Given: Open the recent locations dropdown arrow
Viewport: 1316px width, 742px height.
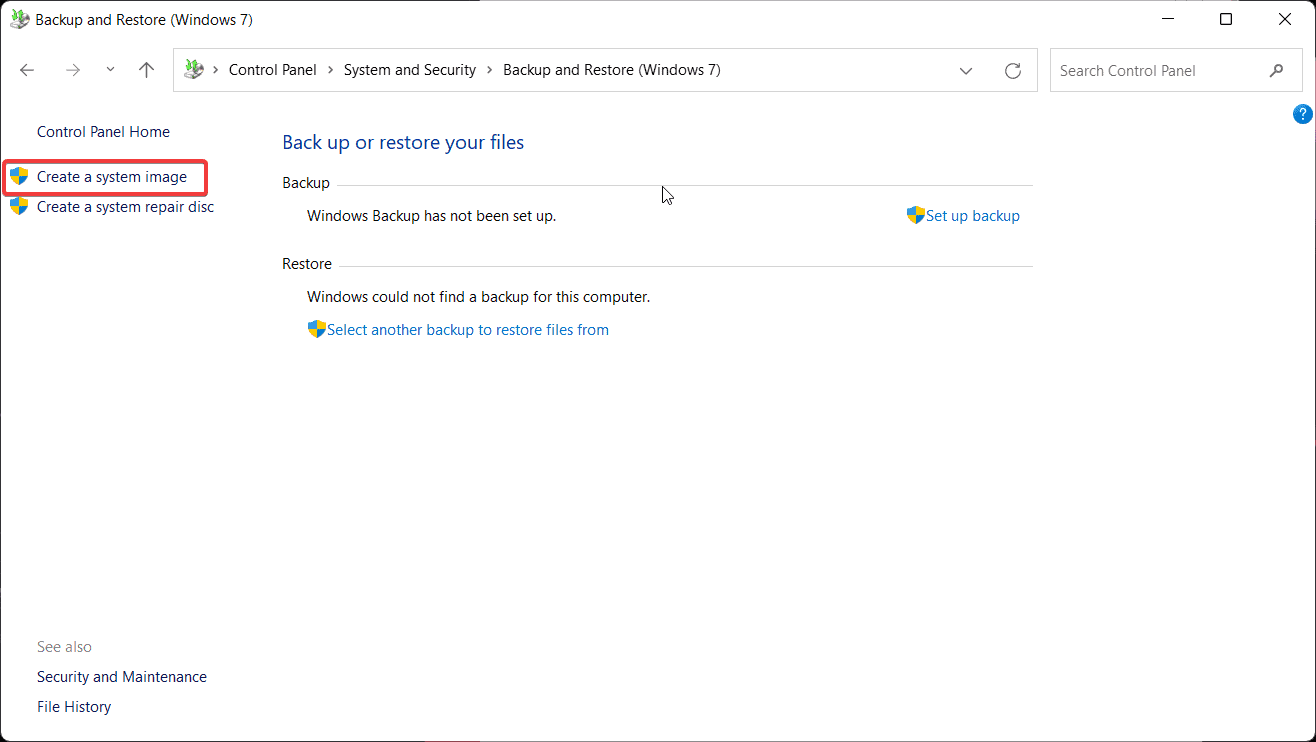Looking at the screenshot, I should click(110, 70).
